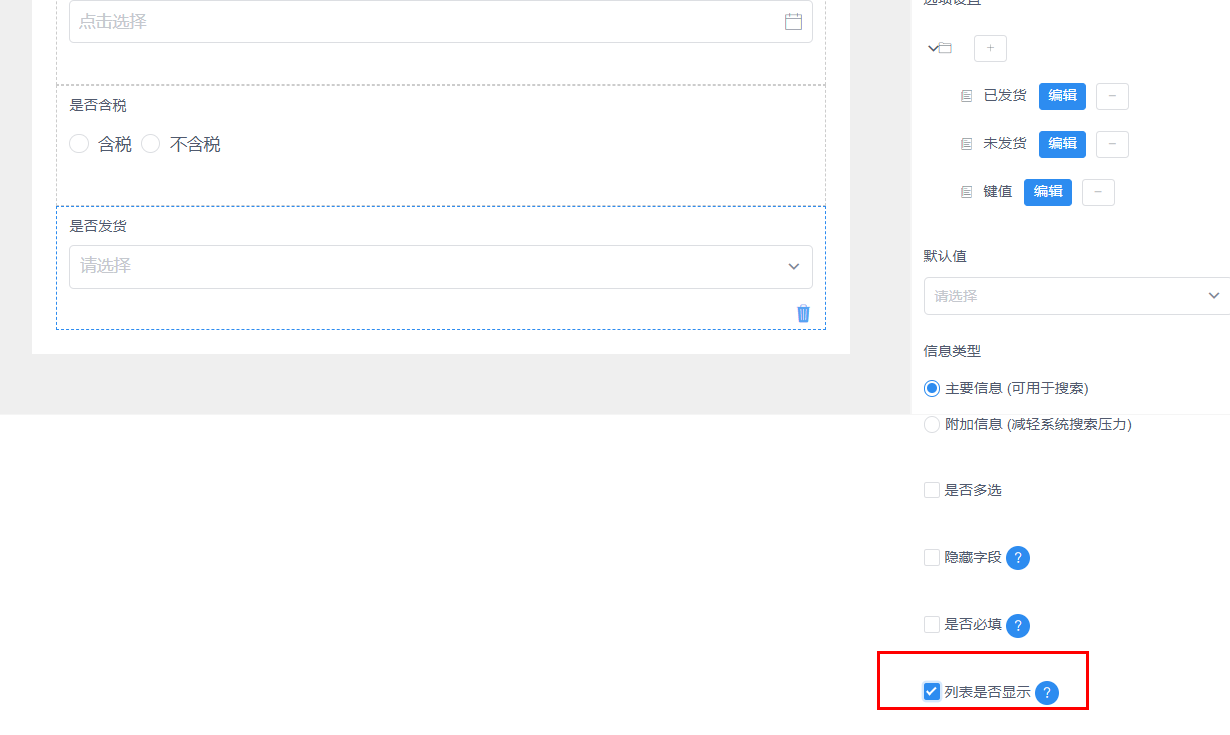Remove the 已发货 option with minus button
1230x735 pixels.
click(x=1112, y=96)
